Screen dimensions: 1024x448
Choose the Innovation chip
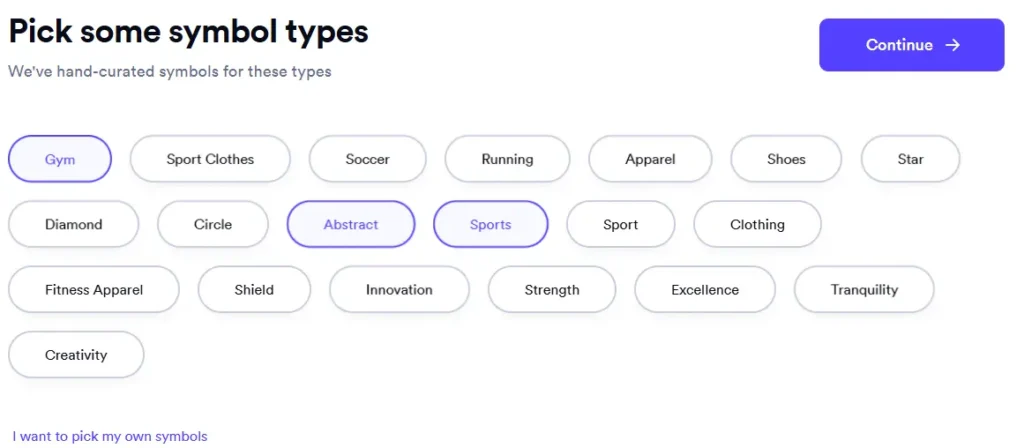(x=399, y=290)
